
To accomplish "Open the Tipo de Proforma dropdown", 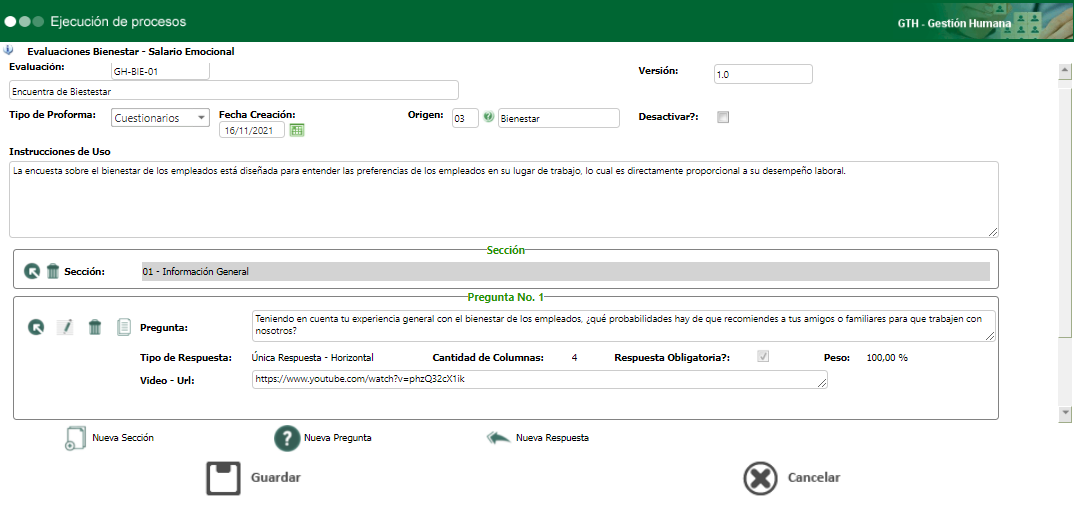I will [x=160, y=118].
